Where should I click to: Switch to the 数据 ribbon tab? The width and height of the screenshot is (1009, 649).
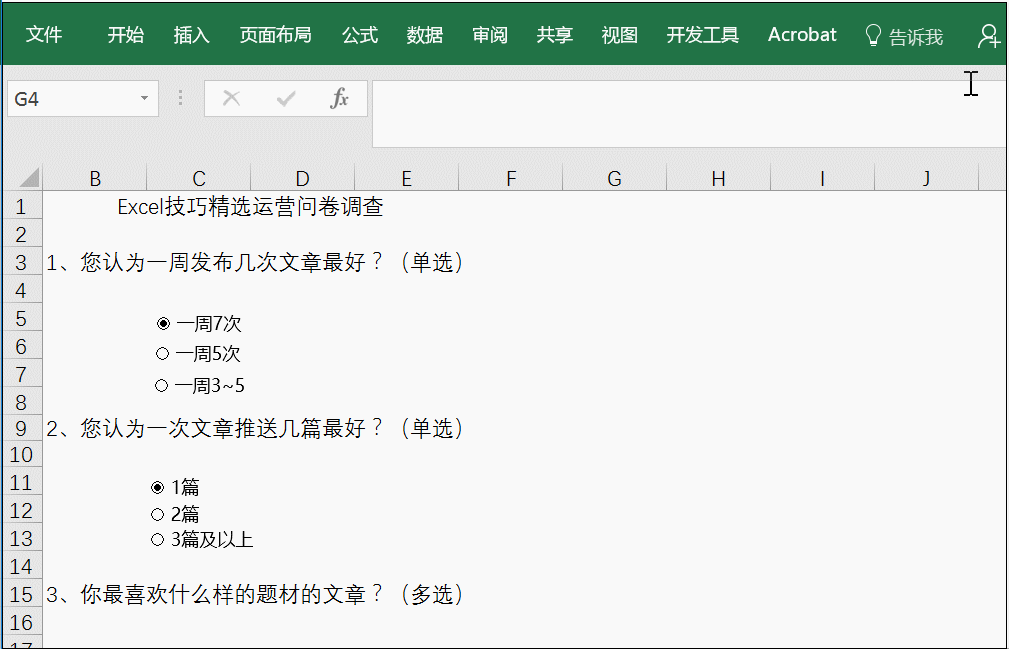(x=425, y=35)
